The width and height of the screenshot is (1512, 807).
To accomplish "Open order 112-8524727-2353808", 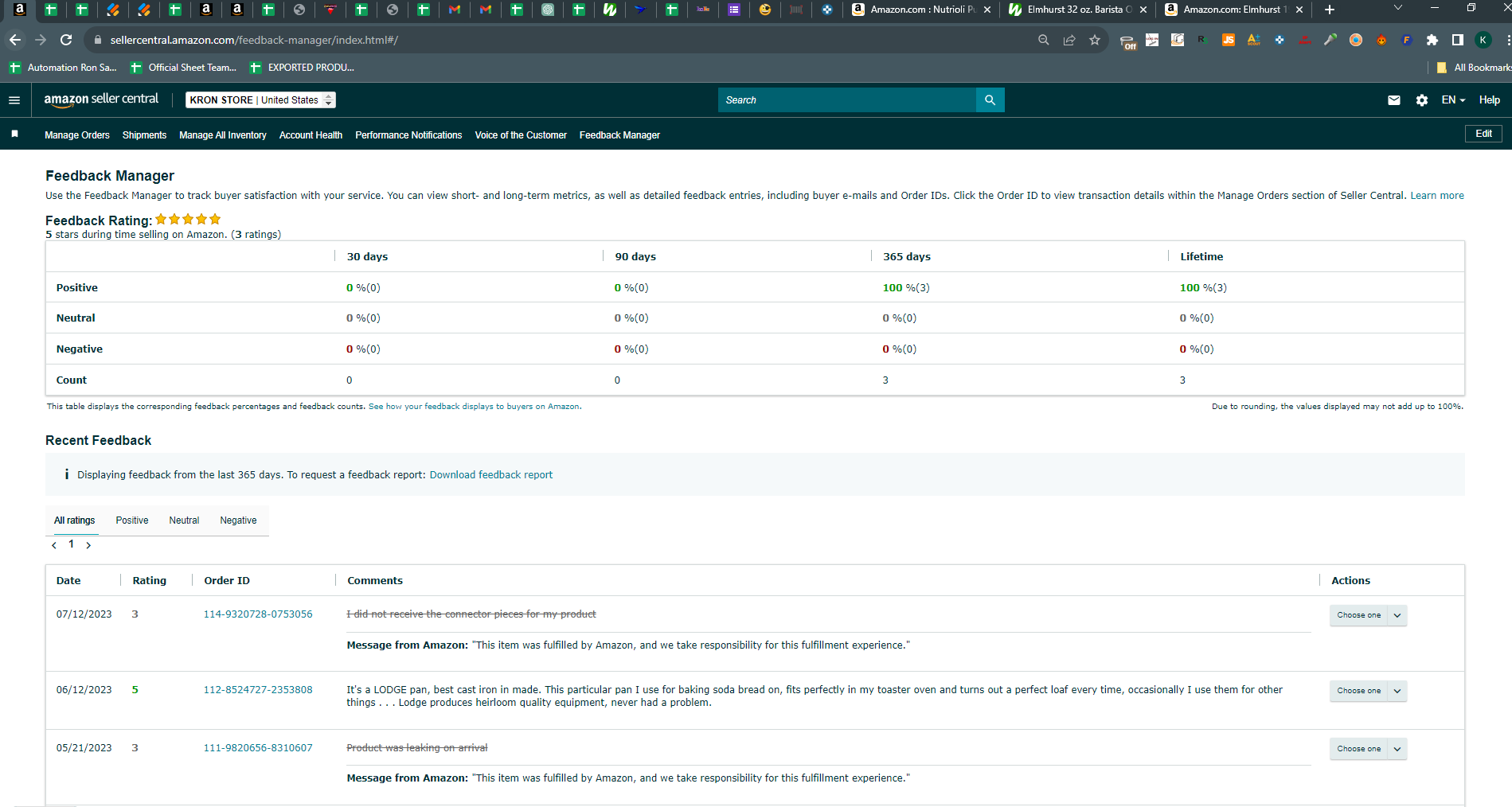I will (x=258, y=690).
